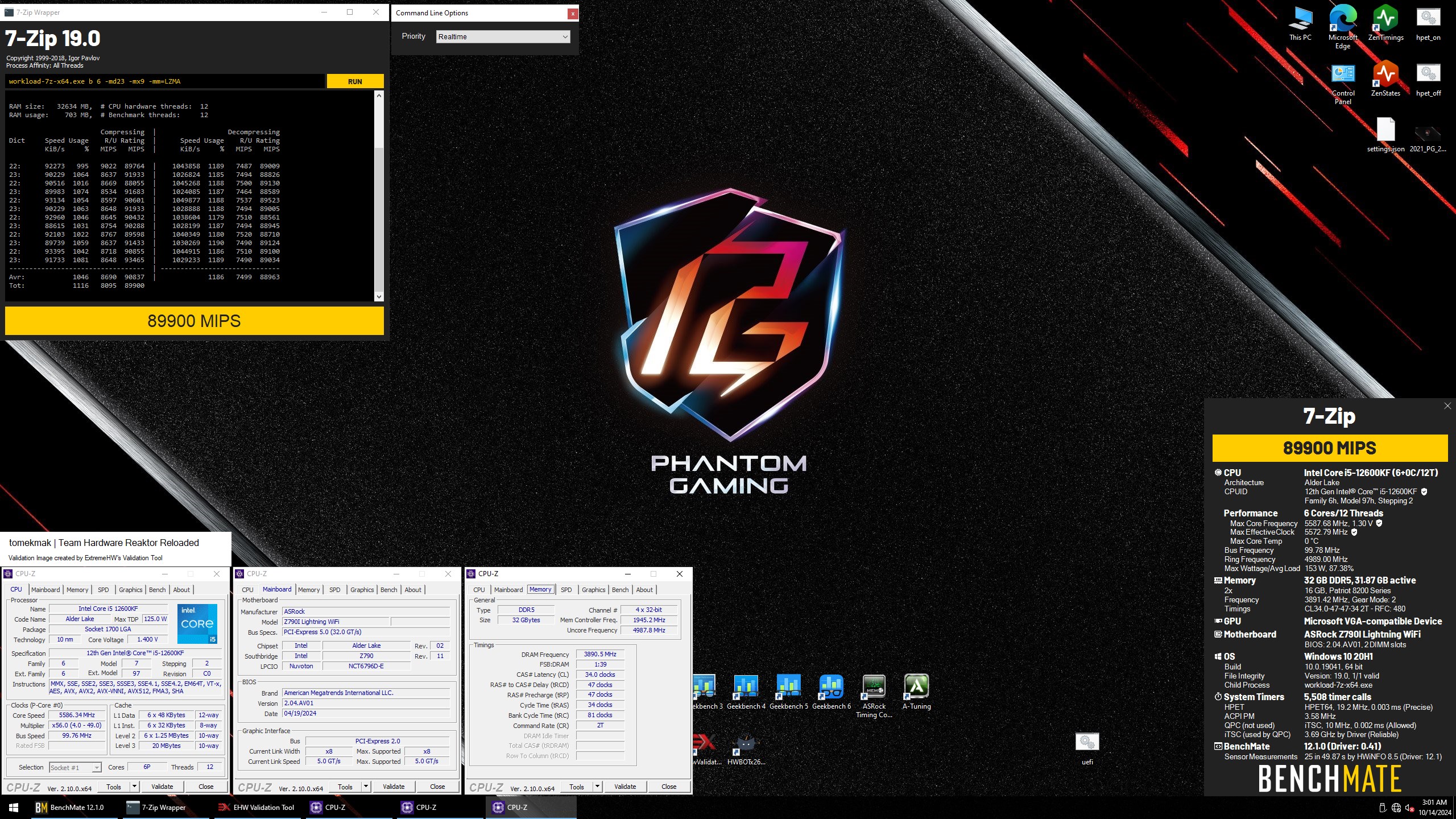Open HWBOTx265 desktop shortcut
This screenshot has width=1456, height=819.
coord(746,748)
